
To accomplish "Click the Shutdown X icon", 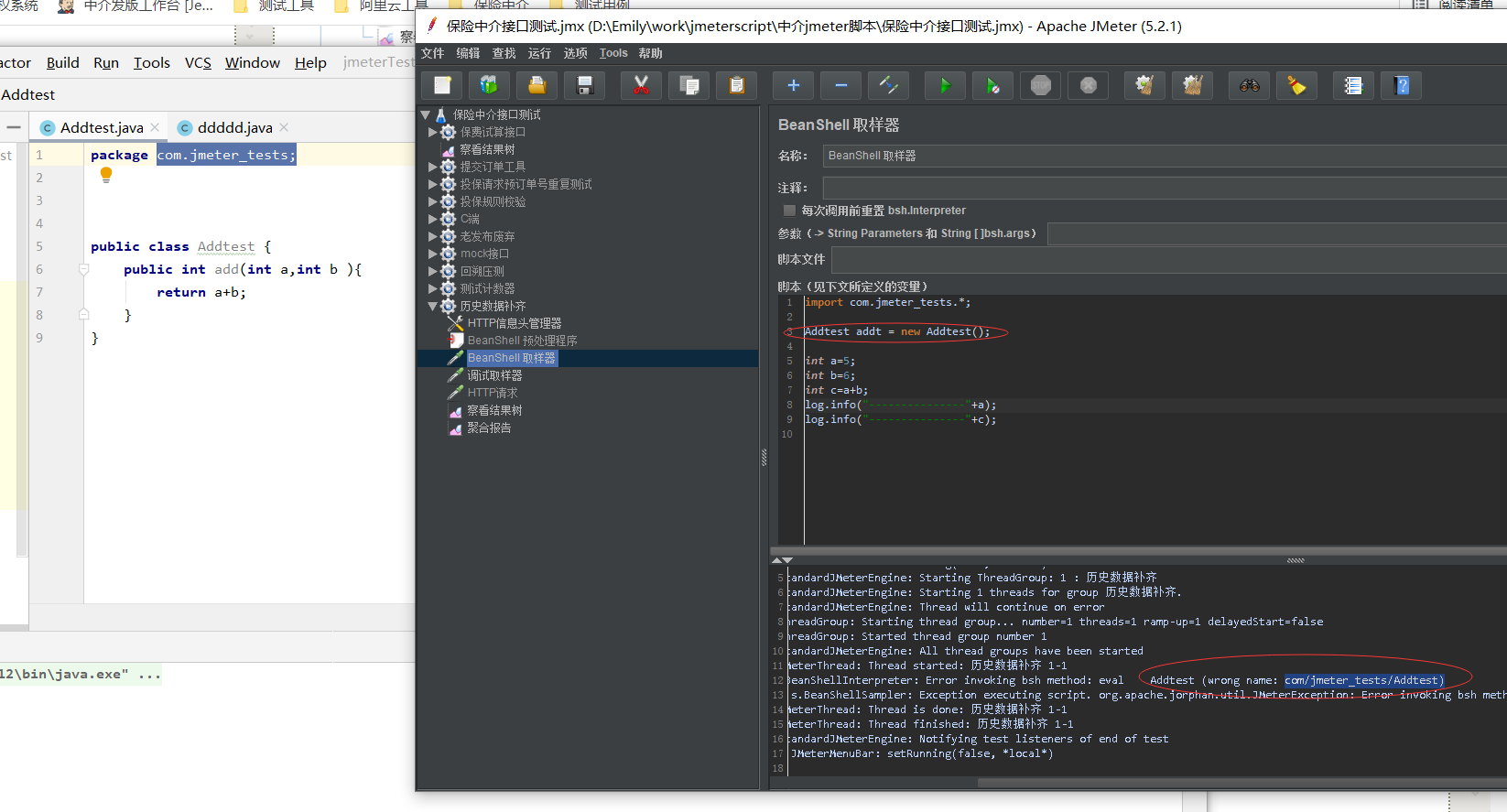I will [1089, 85].
